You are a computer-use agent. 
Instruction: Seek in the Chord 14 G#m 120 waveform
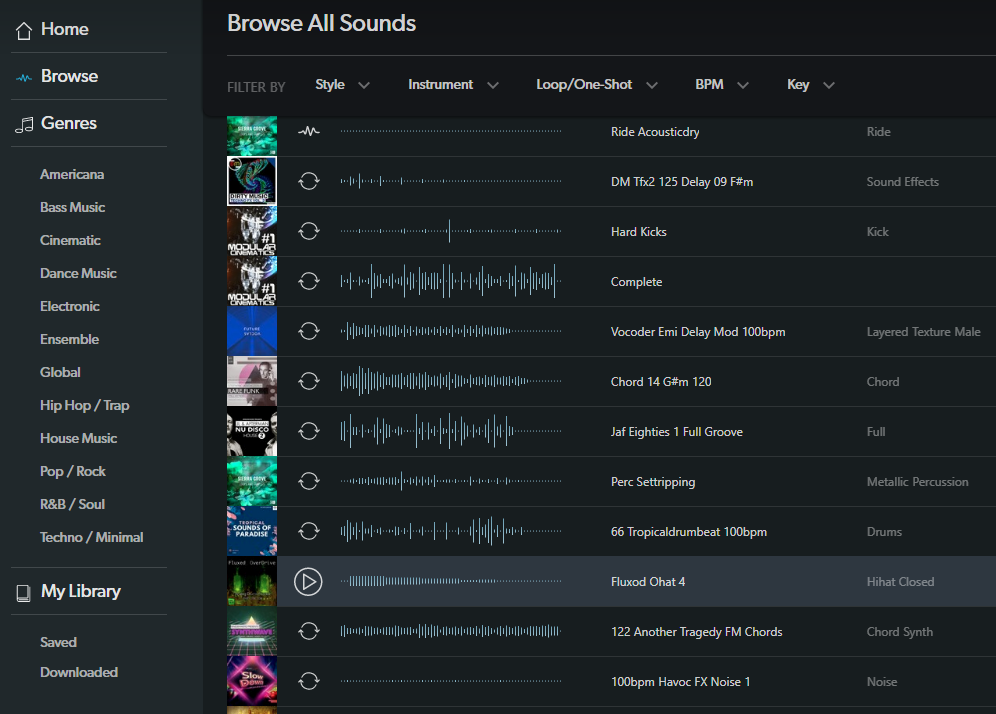(x=451, y=381)
